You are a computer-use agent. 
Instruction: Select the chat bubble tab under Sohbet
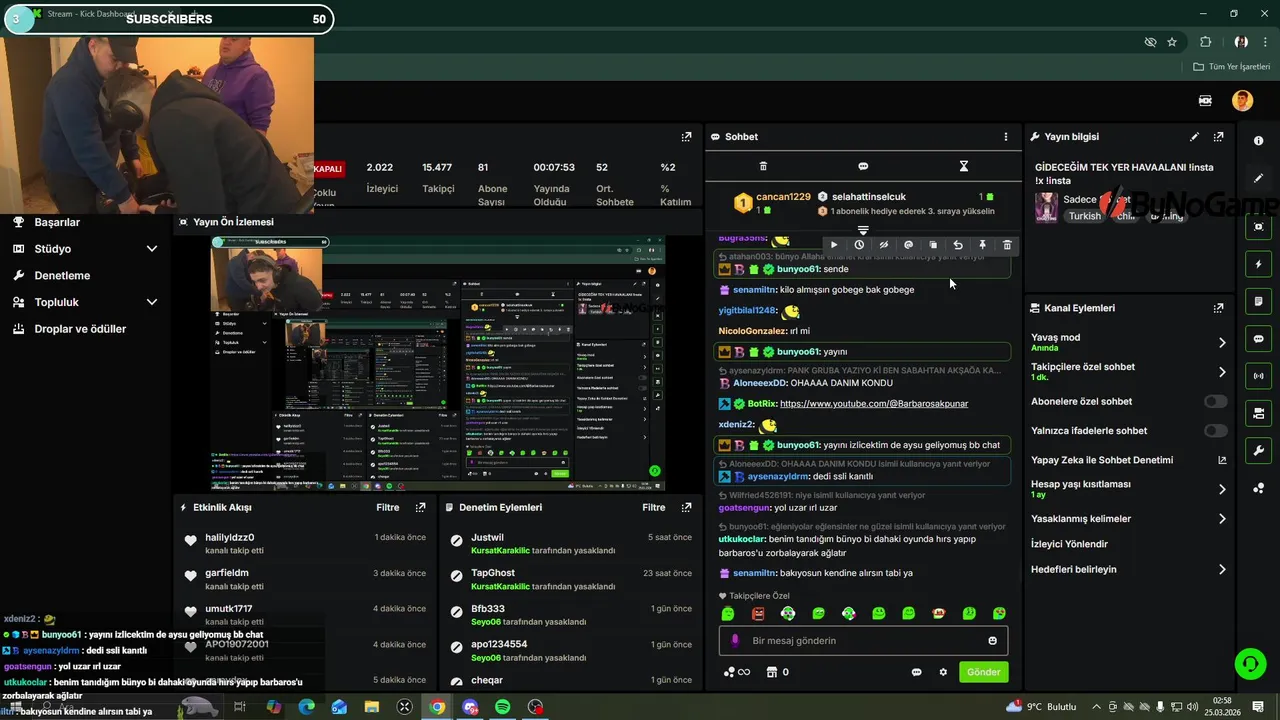[x=863, y=166]
